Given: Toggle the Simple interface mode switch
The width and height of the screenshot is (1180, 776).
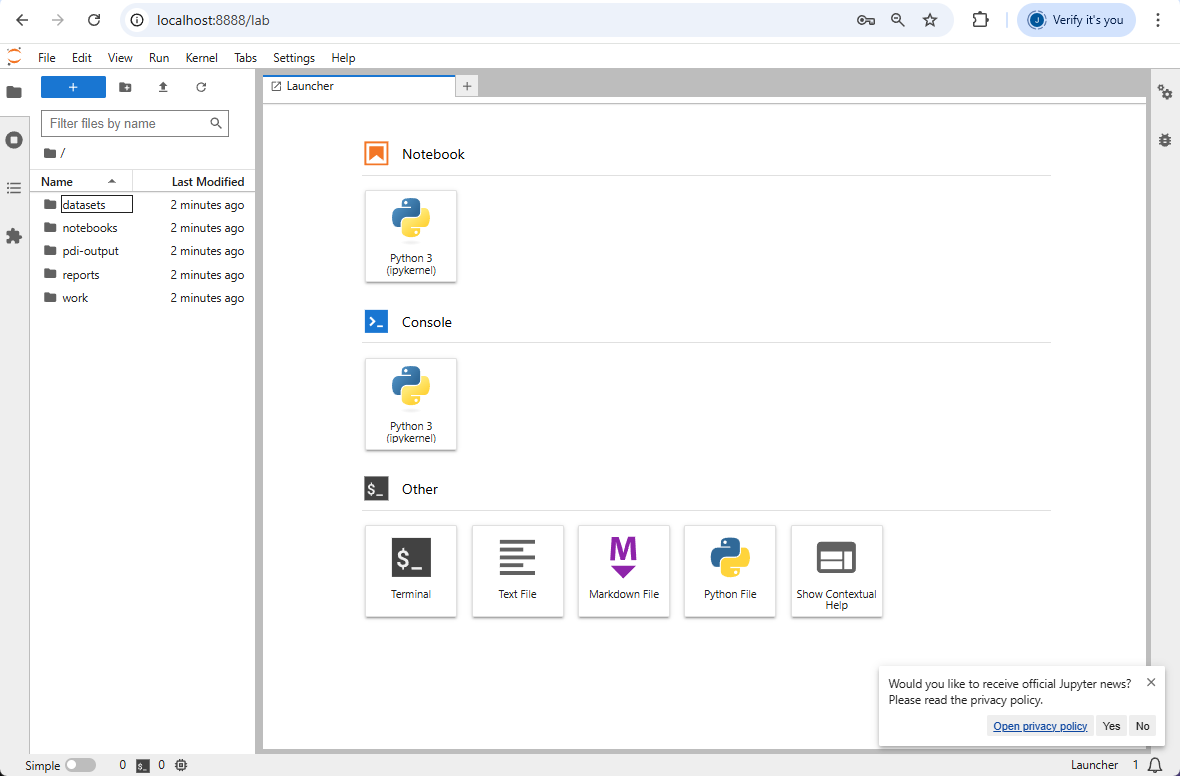Looking at the screenshot, I should click(81, 765).
